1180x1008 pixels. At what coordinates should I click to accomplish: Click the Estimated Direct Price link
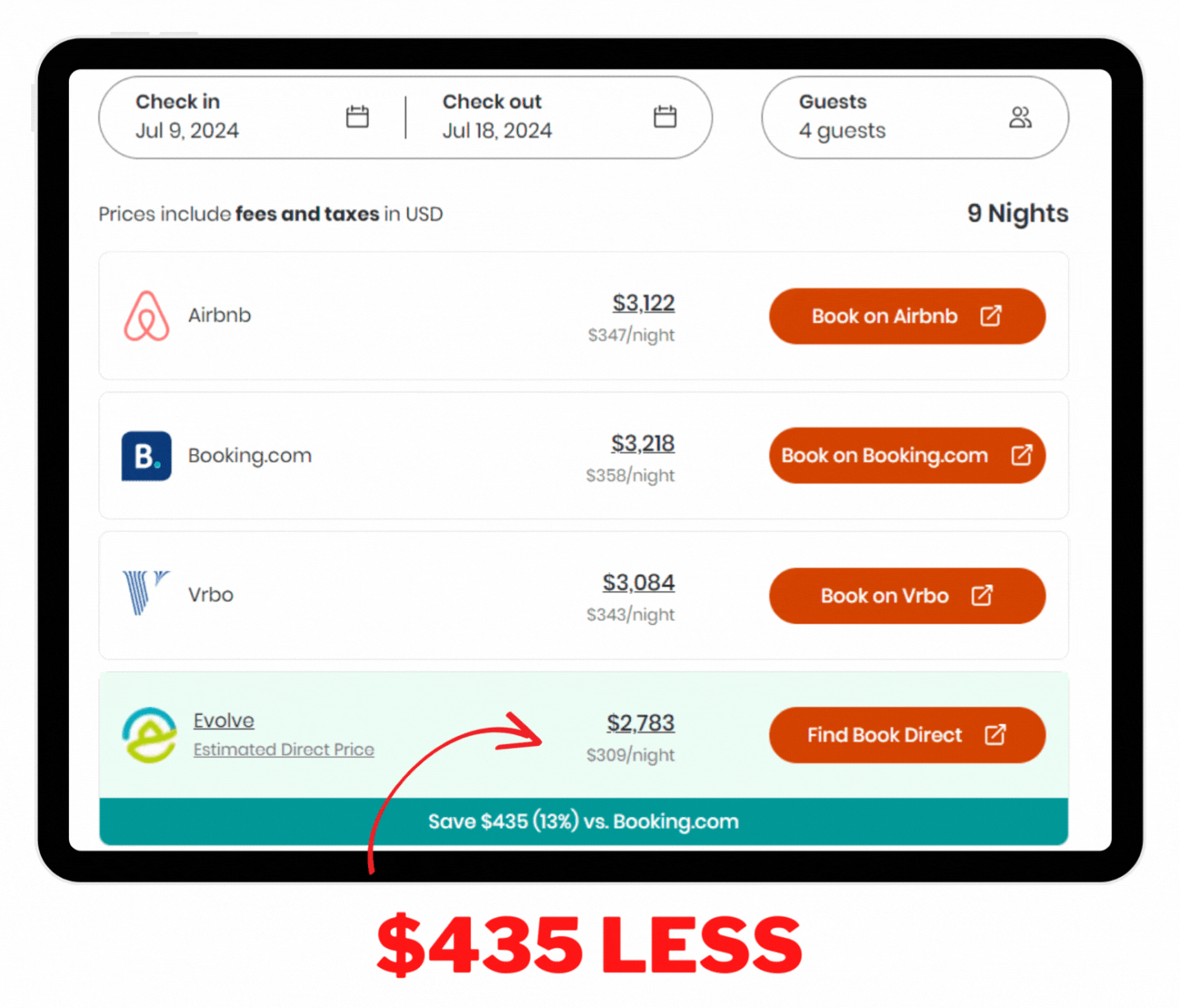(x=284, y=749)
